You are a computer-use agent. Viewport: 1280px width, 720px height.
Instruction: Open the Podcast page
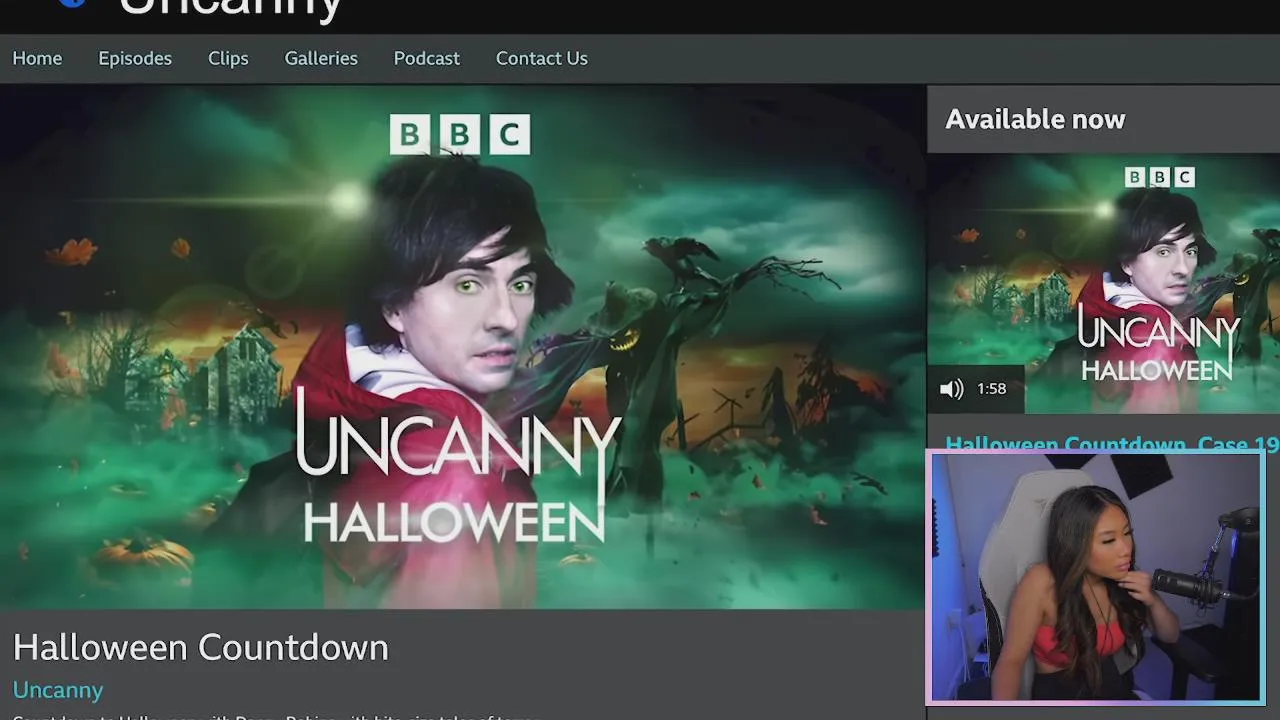tap(427, 58)
